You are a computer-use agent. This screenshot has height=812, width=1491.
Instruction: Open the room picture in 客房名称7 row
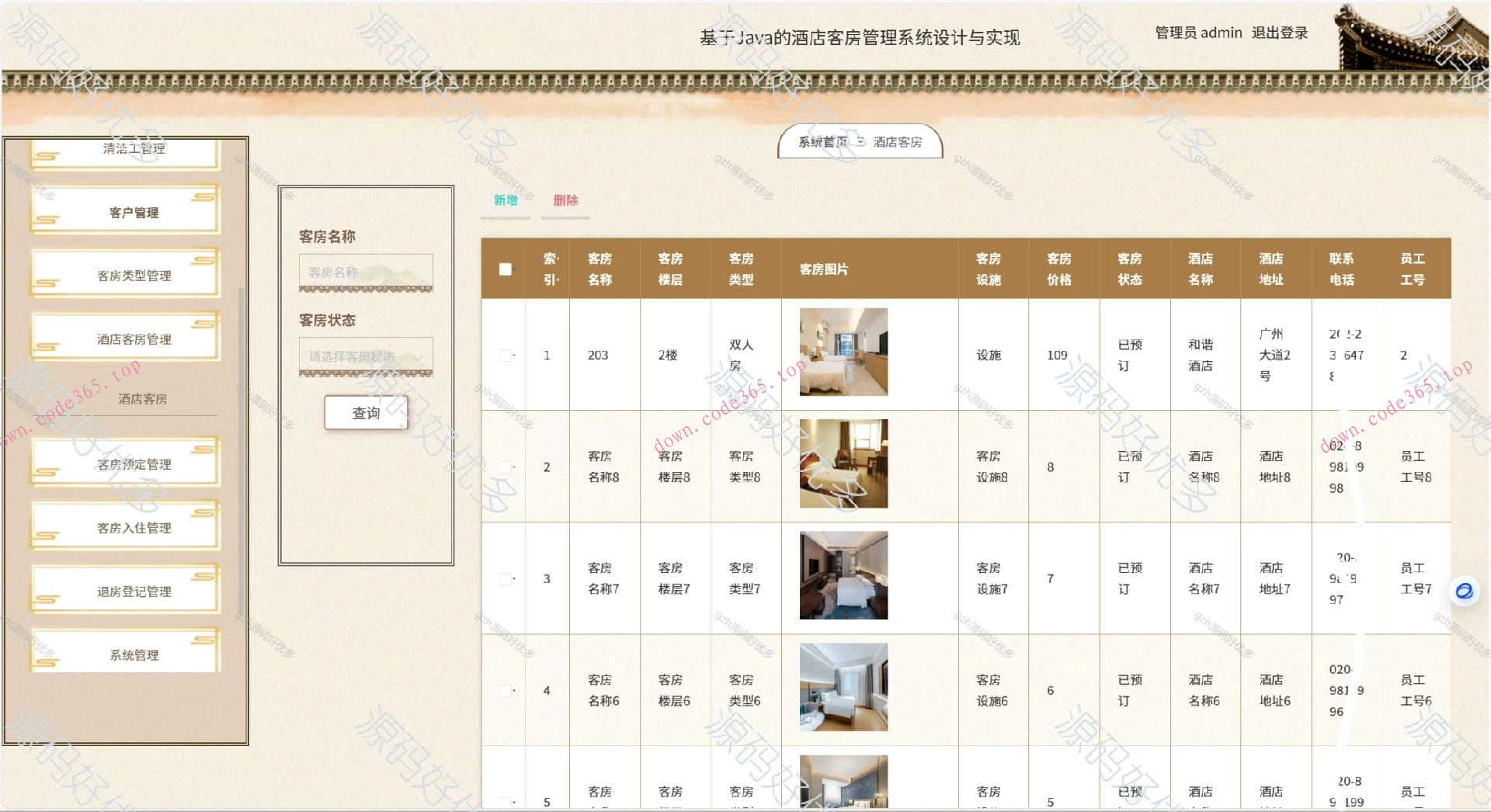843,575
